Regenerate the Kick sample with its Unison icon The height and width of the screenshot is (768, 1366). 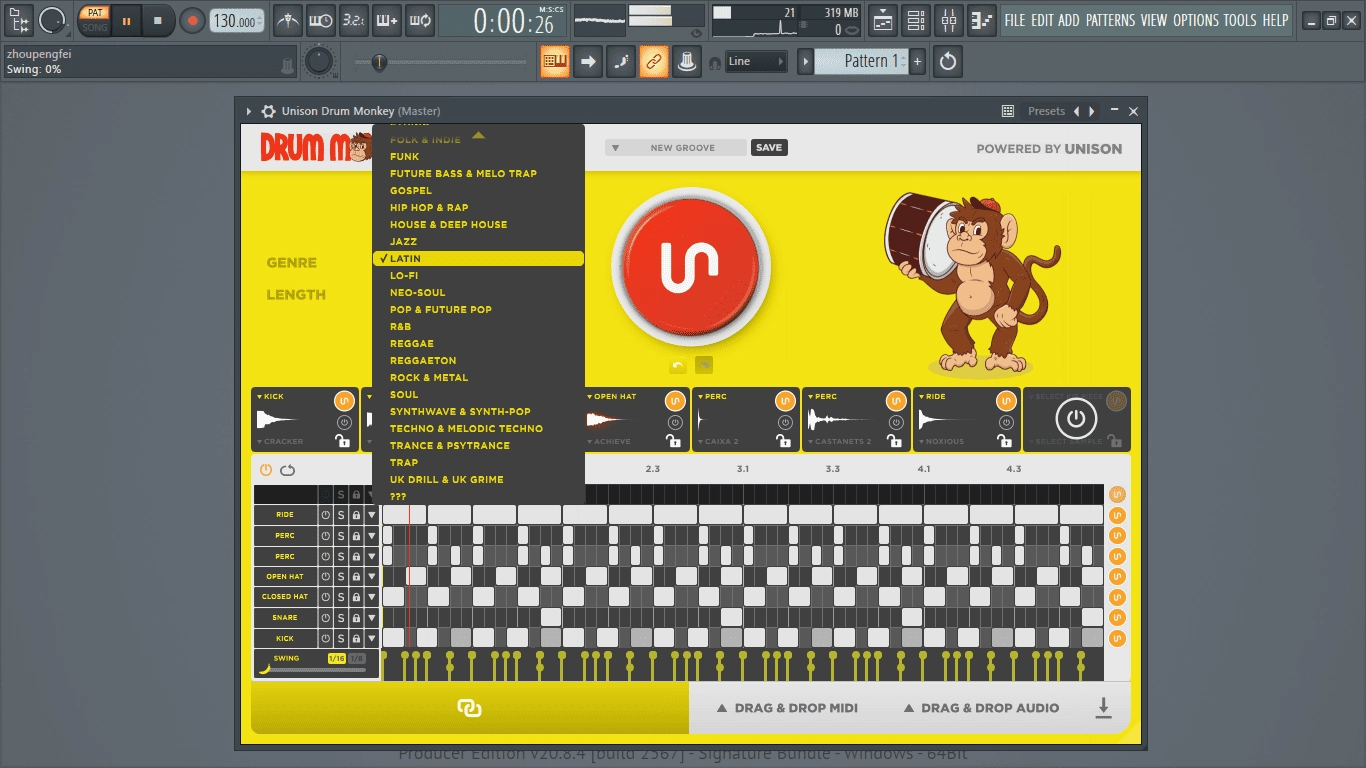pos(344,401)
